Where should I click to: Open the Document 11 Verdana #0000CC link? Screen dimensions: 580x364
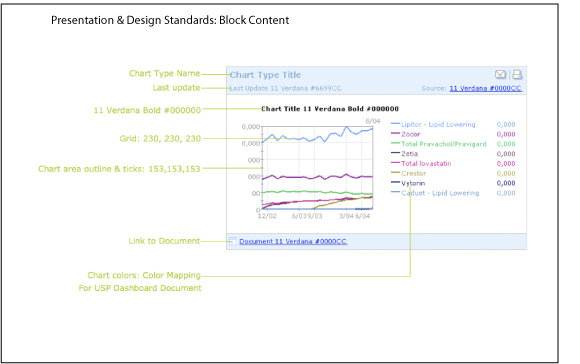pyautogui.click(x=293, y=242)
